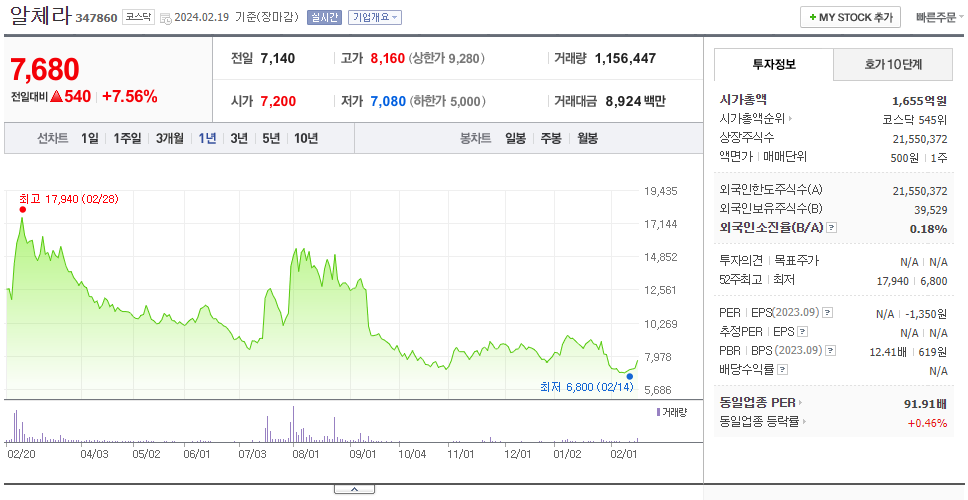This screenshot has height=500, width=968.
Task: Click the 전일 value 7,140
Action: click(x=278, y=59)
